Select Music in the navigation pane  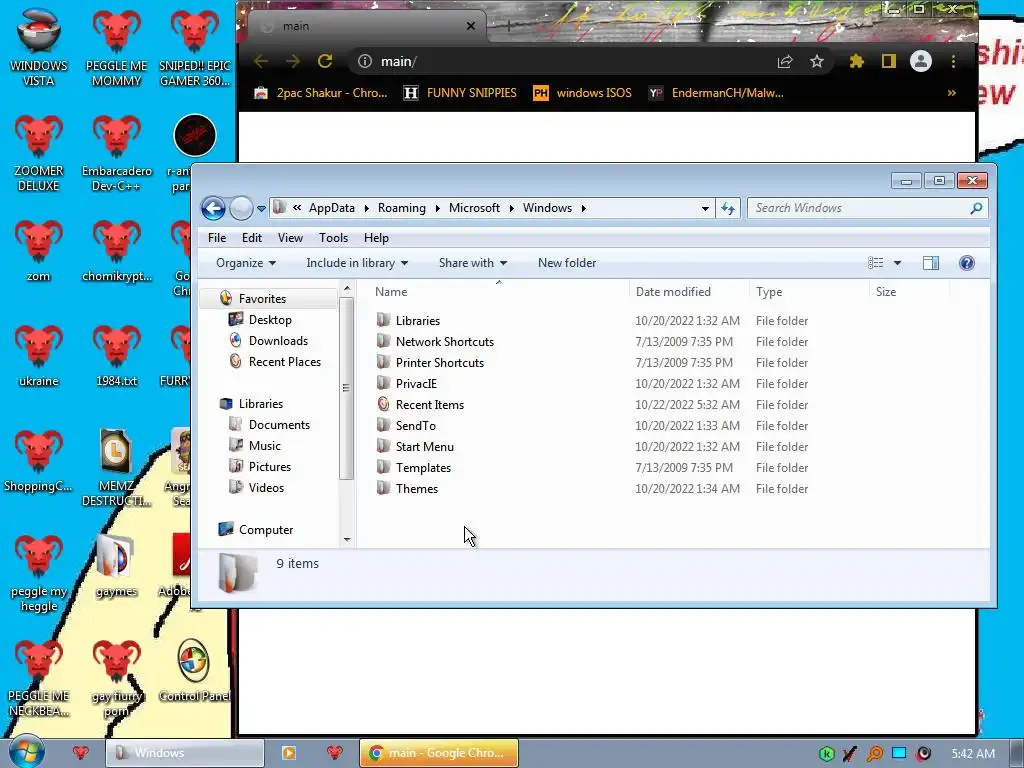pyautogui.click(x=264, y=445)
